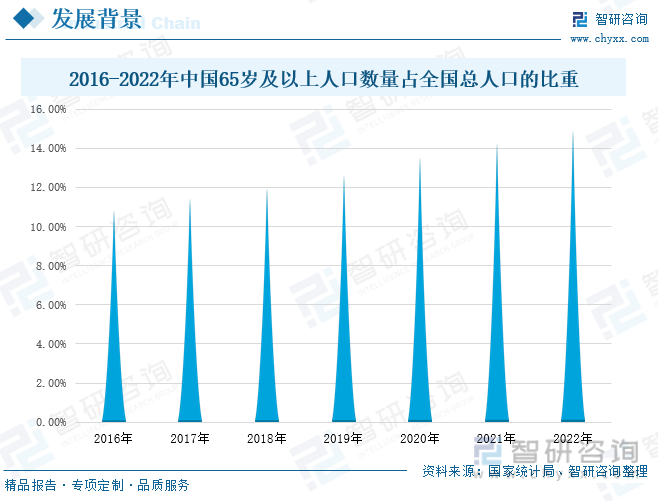This screenshot has height=501, width=658.
Task: Click the 2017年 bar in chart
Action: pos(190,311)
